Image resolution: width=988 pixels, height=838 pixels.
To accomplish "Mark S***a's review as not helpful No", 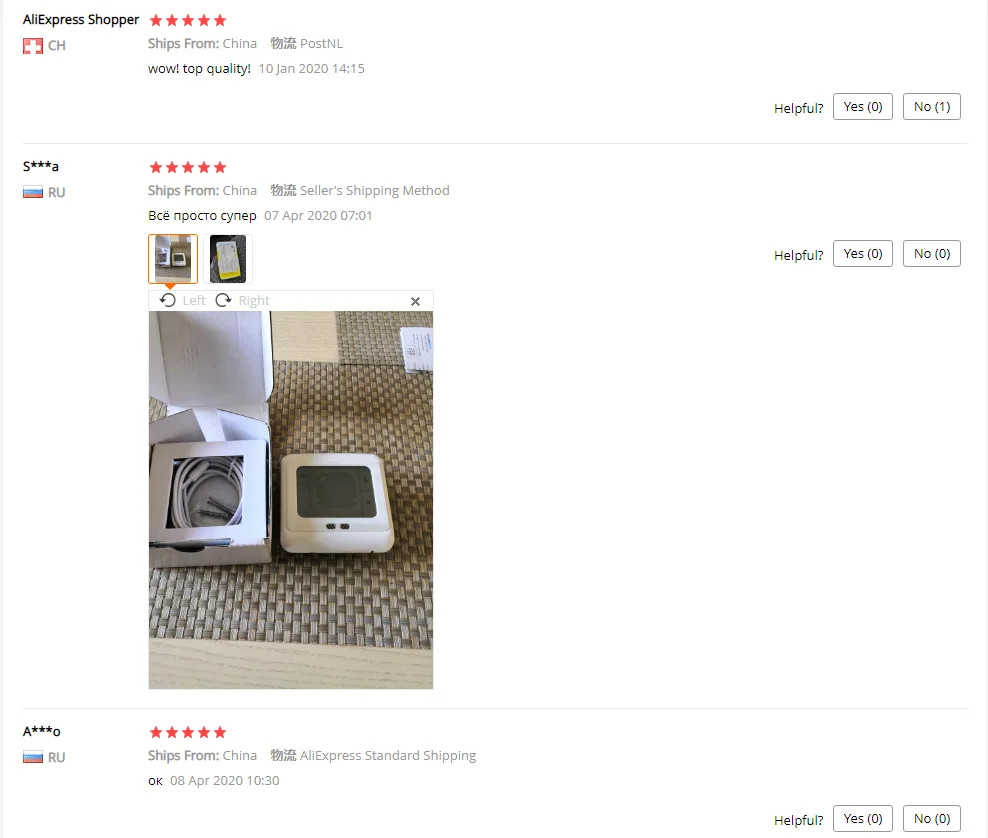I will point(931,253).
